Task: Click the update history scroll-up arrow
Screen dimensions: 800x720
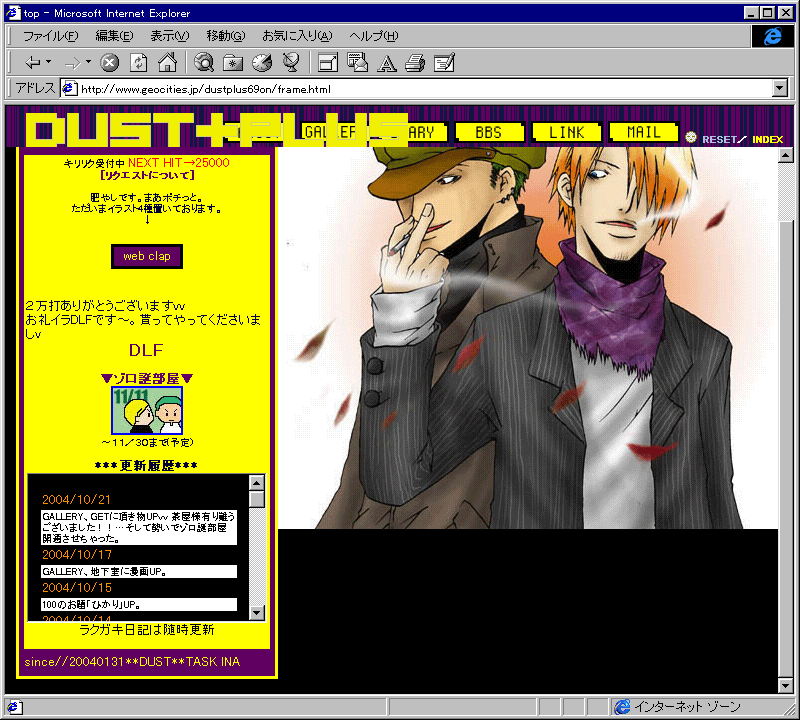Action: (x=257, y=482)
